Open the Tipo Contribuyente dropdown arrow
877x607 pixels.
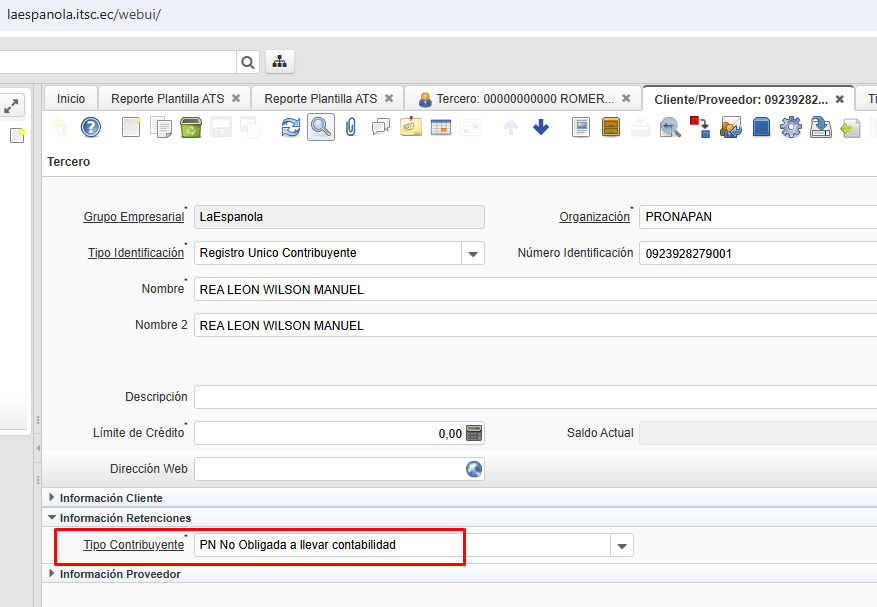click(x=622, y=546)
